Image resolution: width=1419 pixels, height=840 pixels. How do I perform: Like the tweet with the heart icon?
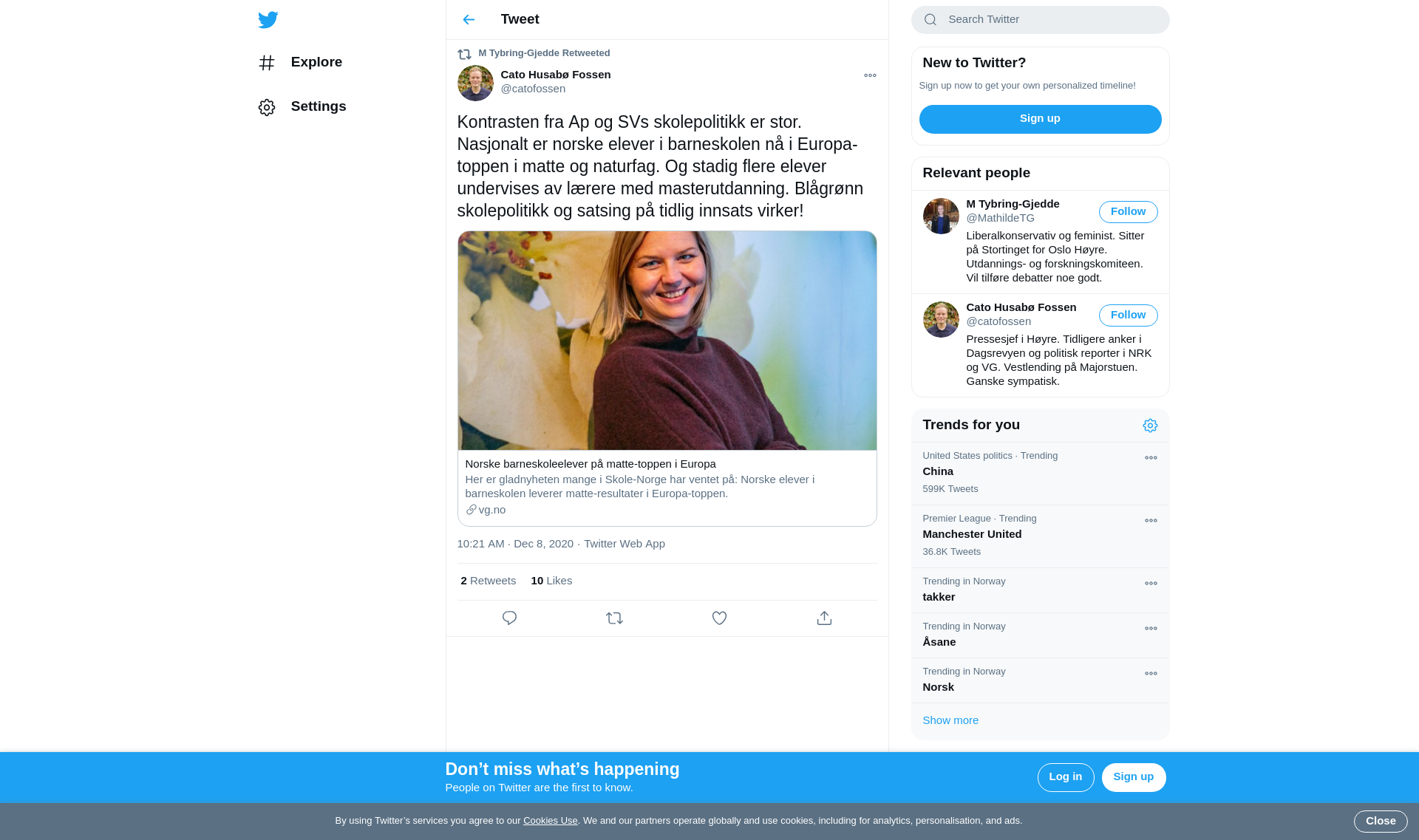point(719,618)
